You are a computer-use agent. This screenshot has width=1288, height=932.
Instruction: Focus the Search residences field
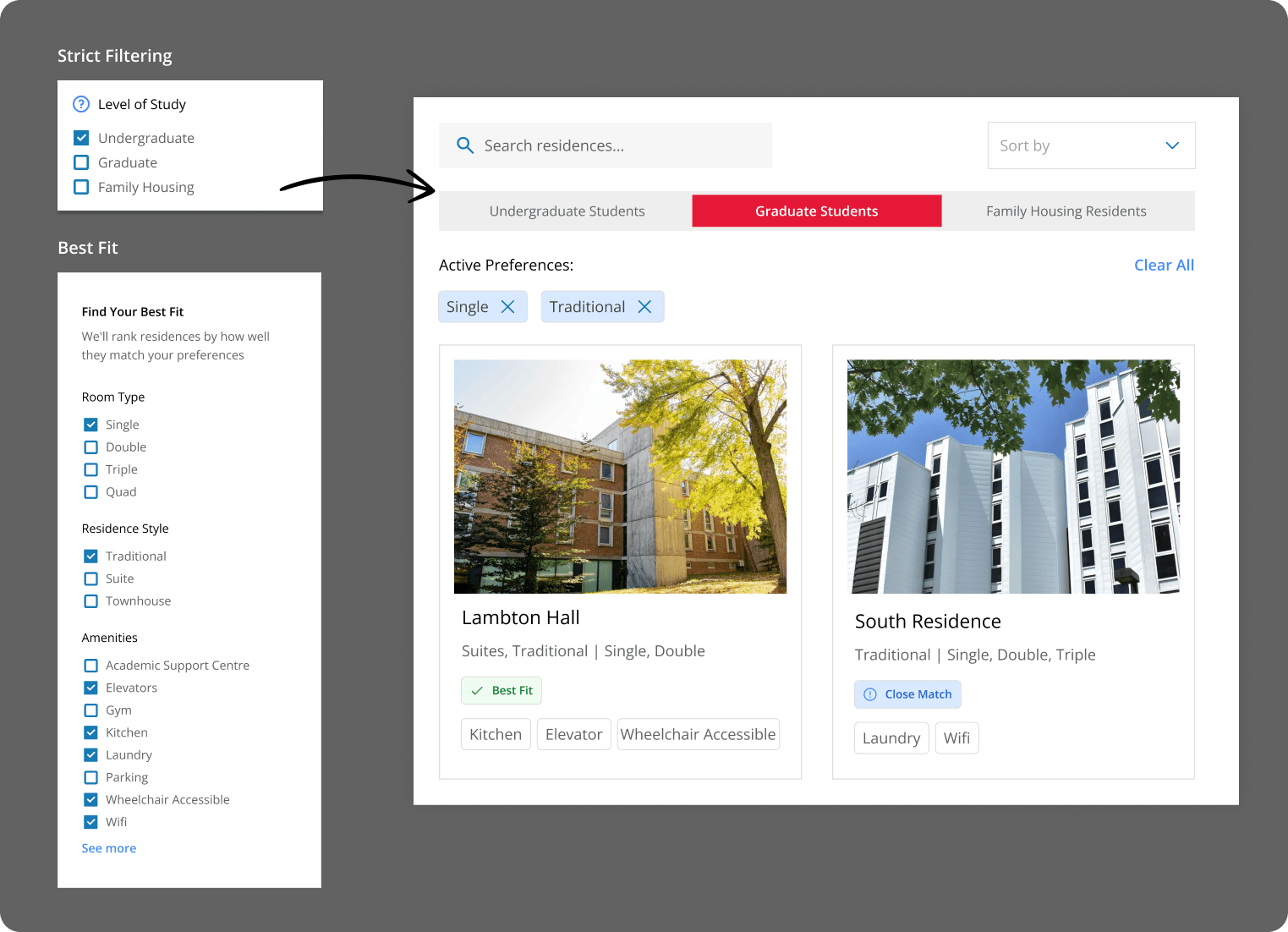click(606, 145)
